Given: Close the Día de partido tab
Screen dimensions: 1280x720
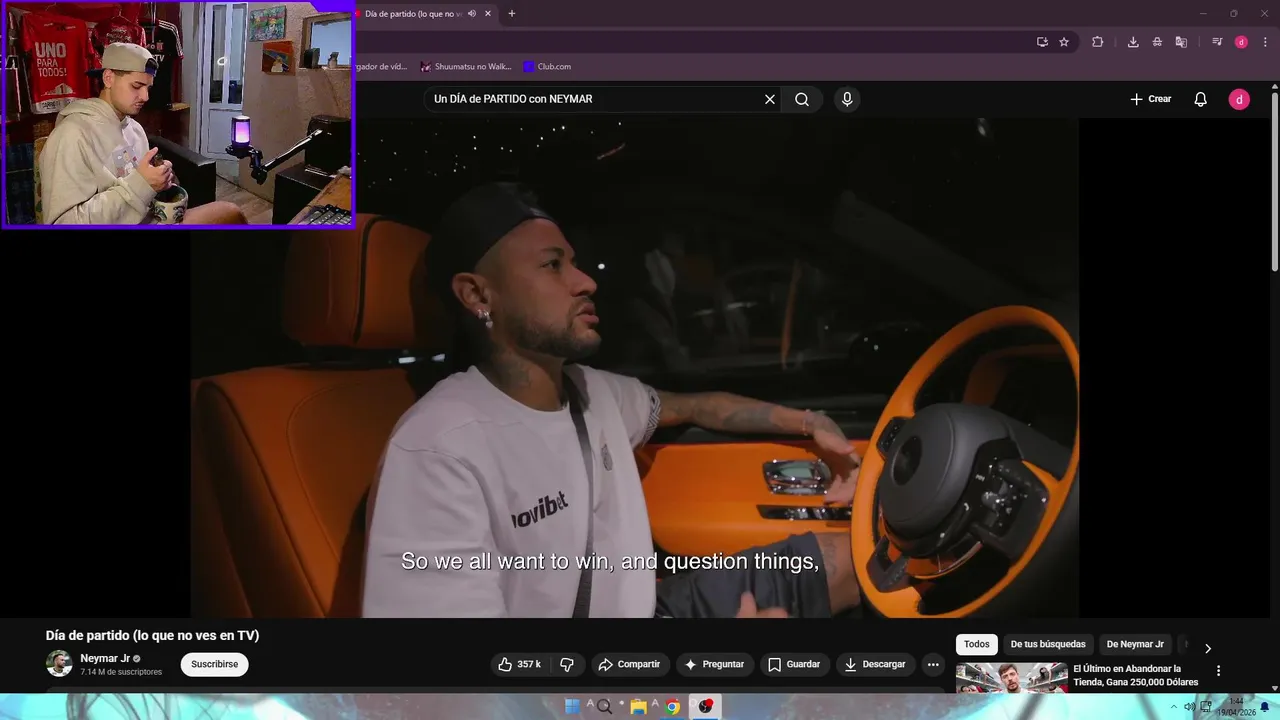Looking at the screenshot, I should 488,14.
